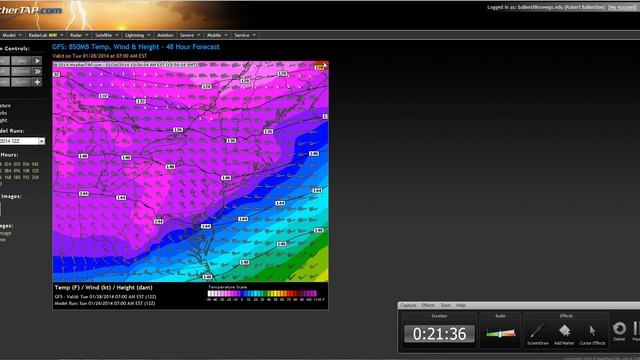Screen dimensions: 640x360
Task: Select forecast hour 180
Action: 17,178
